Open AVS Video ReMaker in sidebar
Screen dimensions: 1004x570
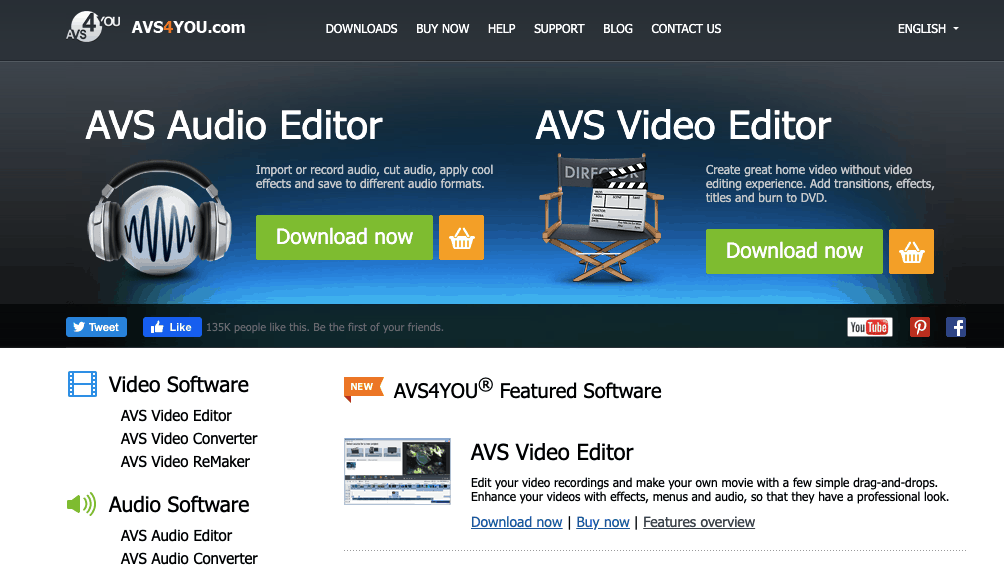click(185, 462)
